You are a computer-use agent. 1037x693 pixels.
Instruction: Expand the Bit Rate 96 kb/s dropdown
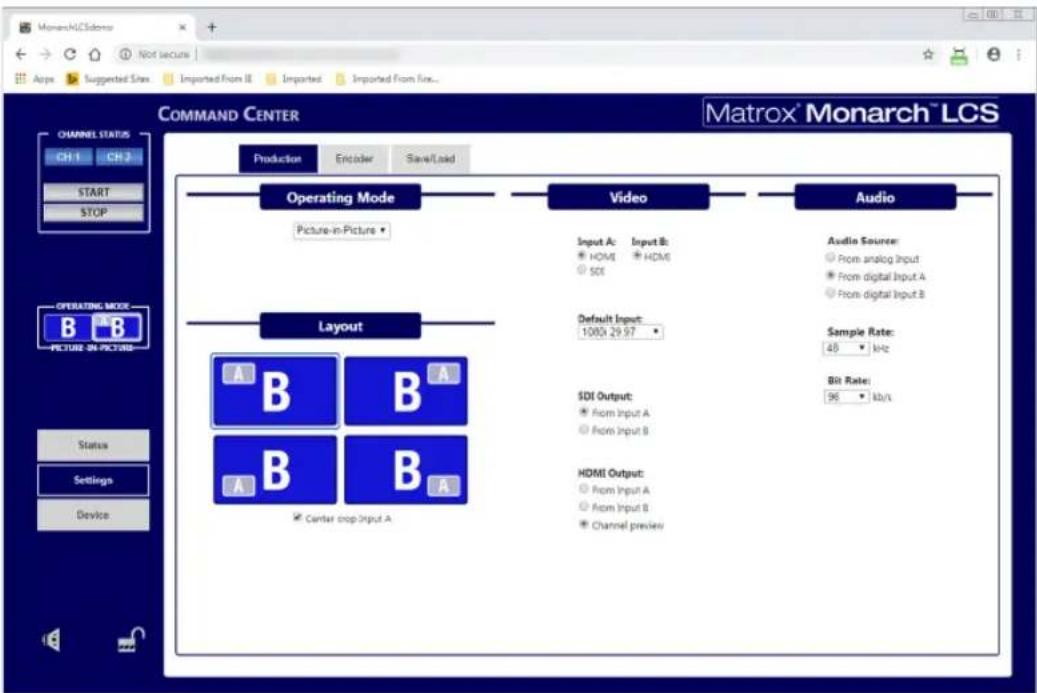pos(847,397)
